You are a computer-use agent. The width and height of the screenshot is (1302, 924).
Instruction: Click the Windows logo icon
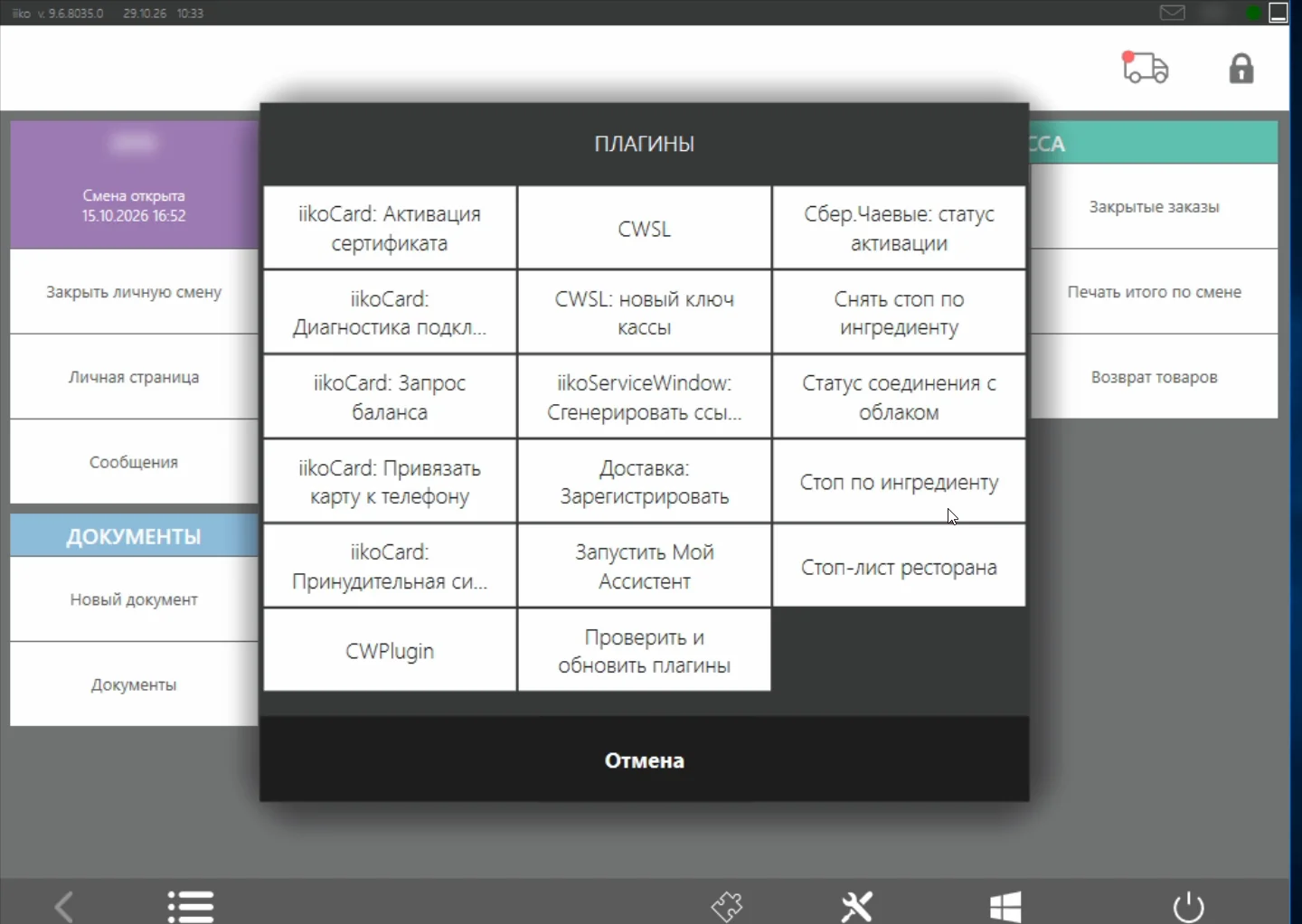click(1005, 907)
